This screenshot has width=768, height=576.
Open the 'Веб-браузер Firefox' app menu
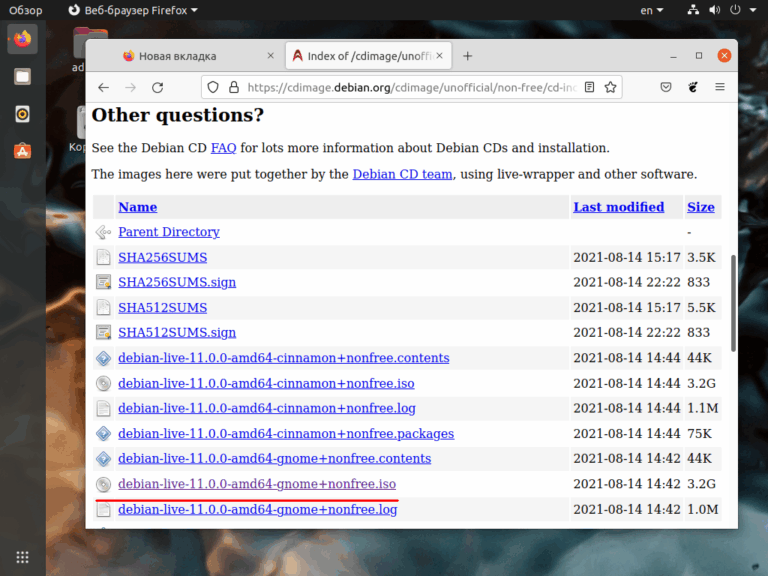tap(133, 10)
